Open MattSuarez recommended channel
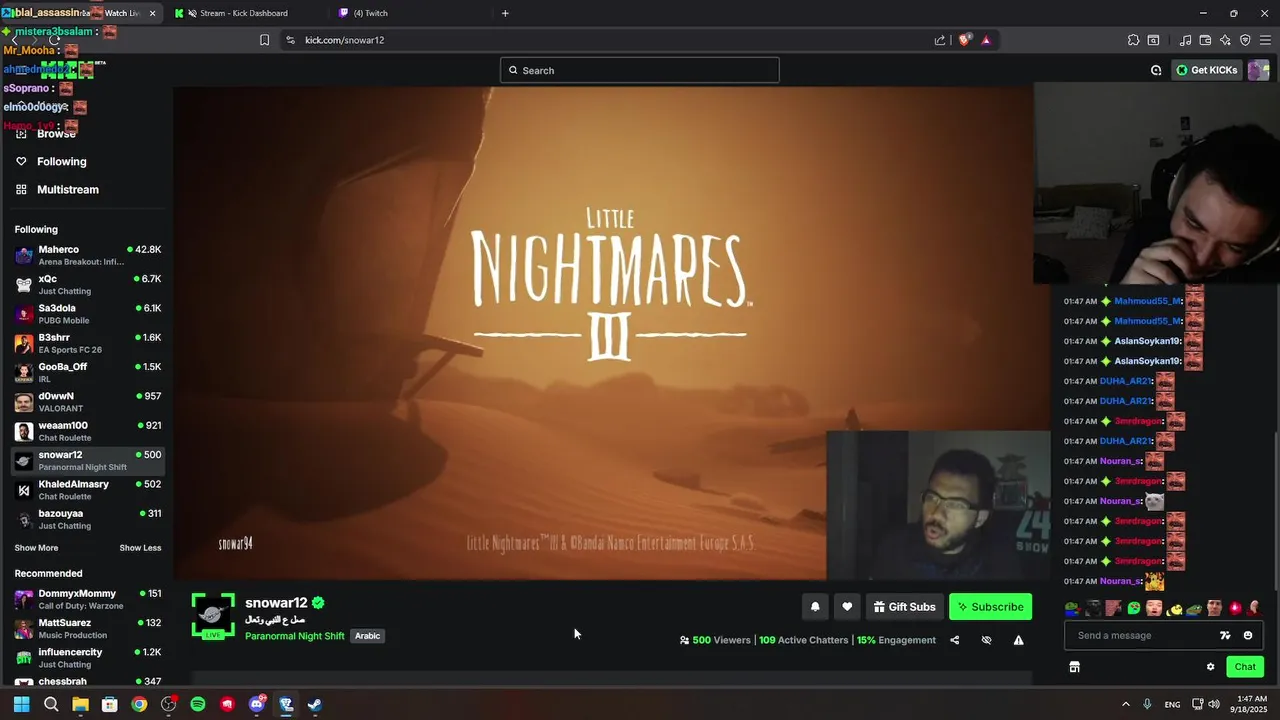 [x=88, y=628]
